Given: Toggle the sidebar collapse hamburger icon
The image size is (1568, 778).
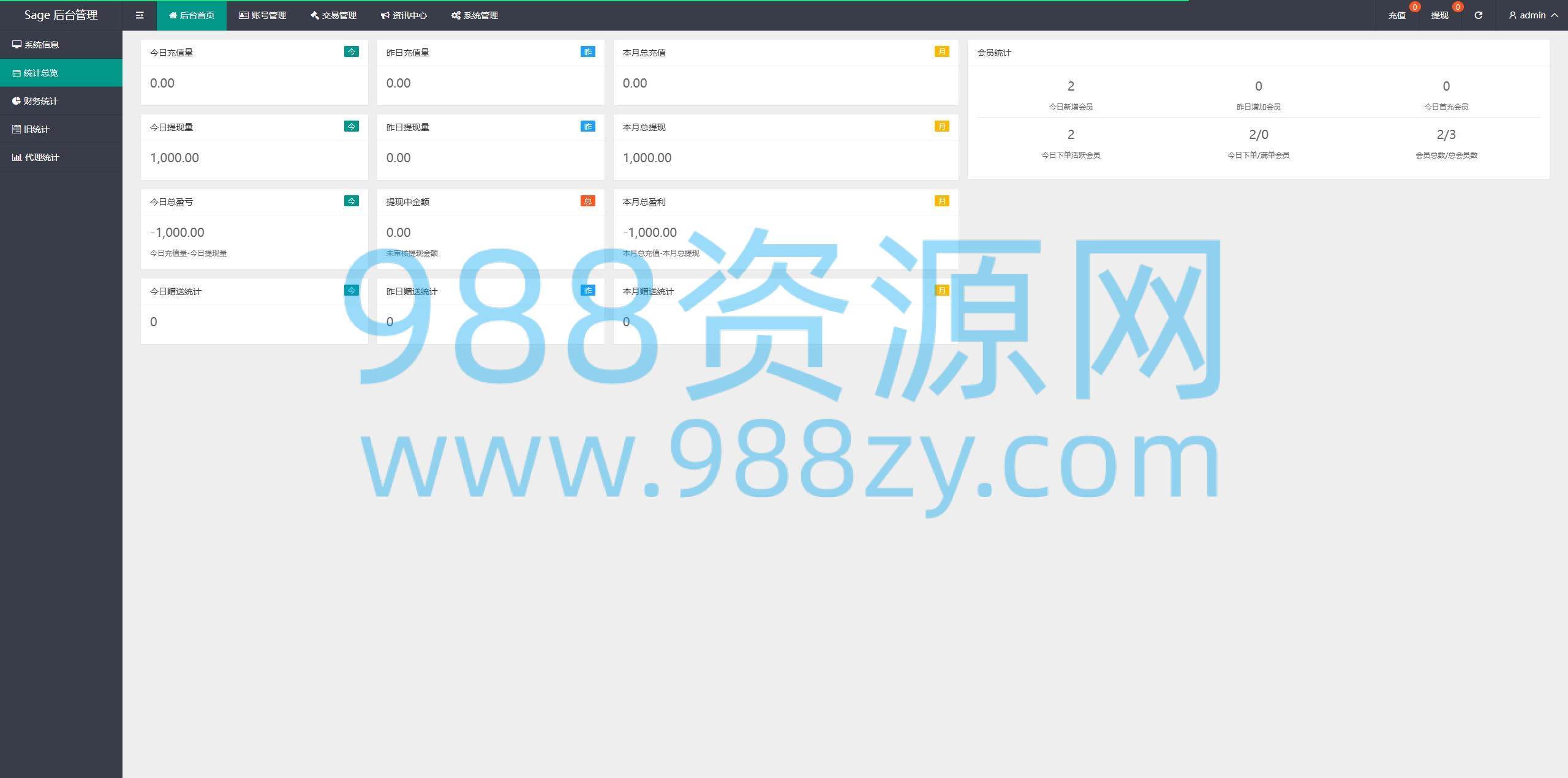Looking at the screenshot, I should pyautogui.click(x=140, y=15).
